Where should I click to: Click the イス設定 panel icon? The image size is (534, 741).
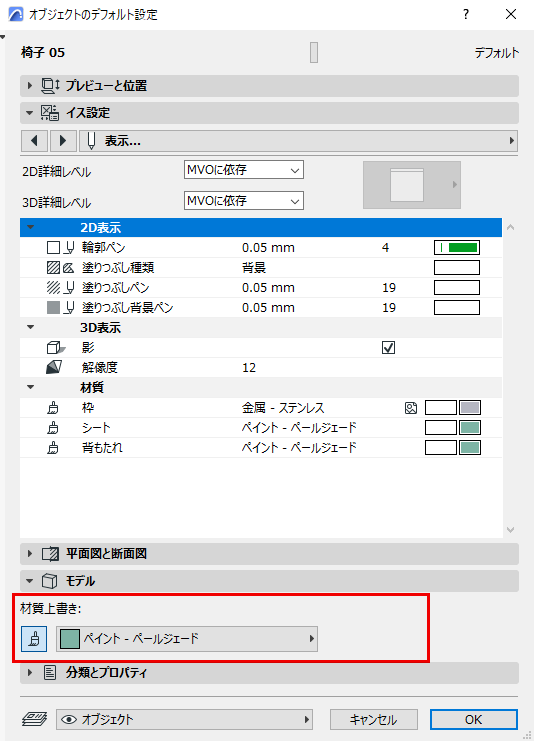(50, 113)
